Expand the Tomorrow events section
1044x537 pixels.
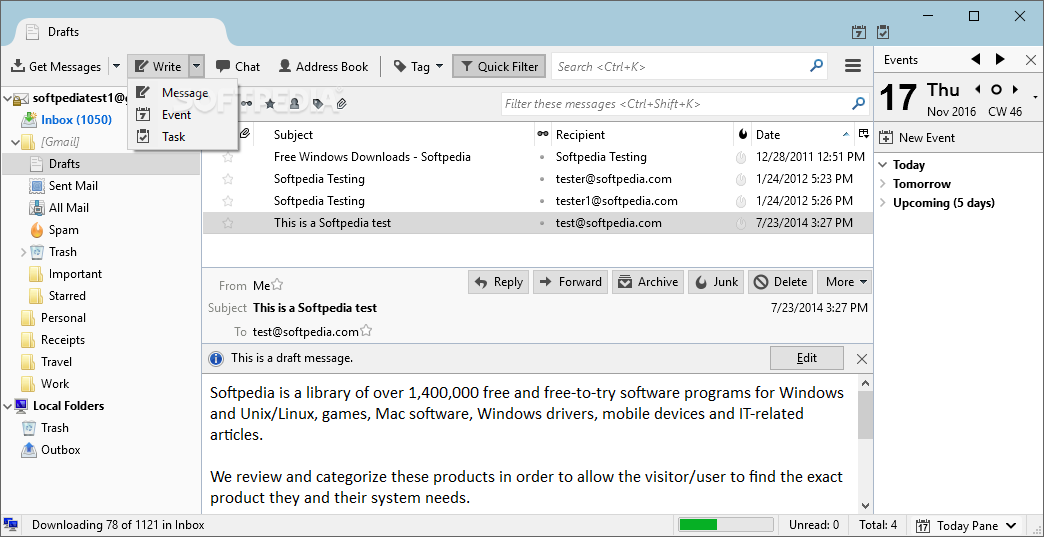click(883, 184)
